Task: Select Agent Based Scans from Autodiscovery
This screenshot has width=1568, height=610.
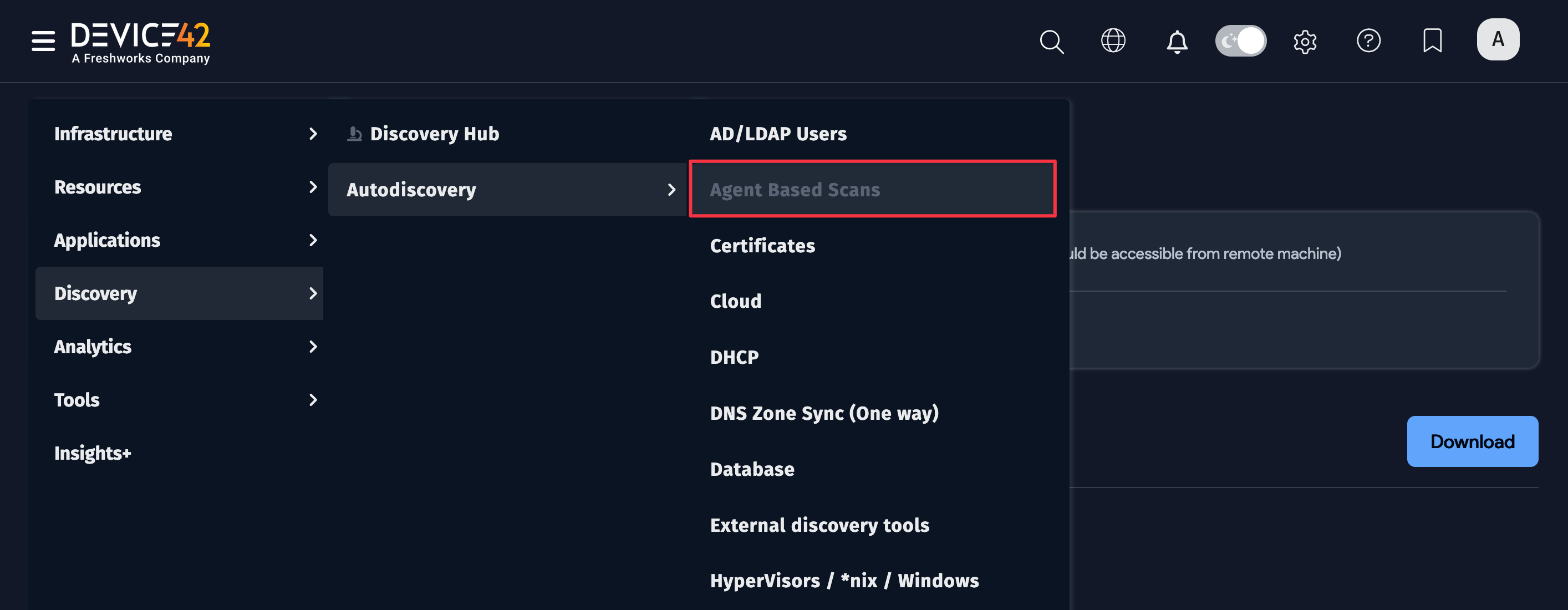Action: tap(795, 189)
